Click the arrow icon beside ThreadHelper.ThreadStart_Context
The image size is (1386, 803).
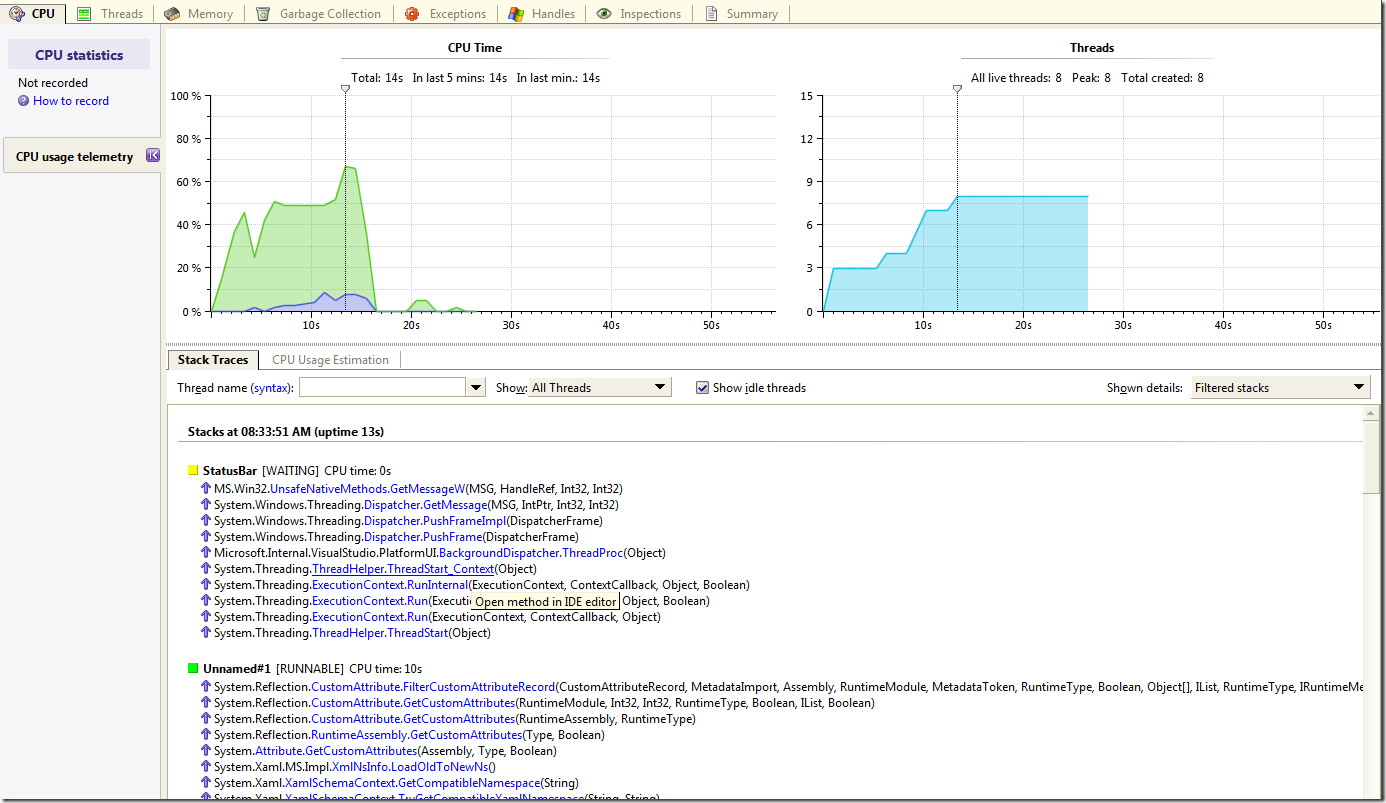206,569
